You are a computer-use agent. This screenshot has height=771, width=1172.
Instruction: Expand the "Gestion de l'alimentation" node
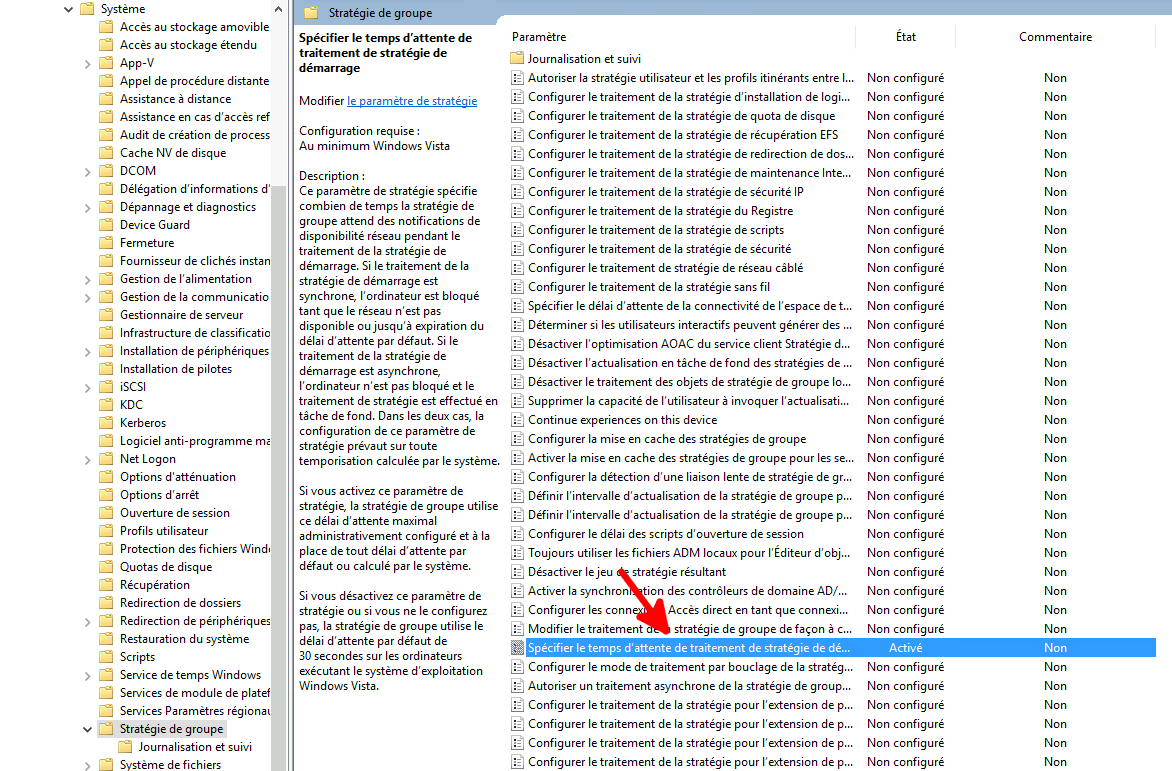coord(88,278)
